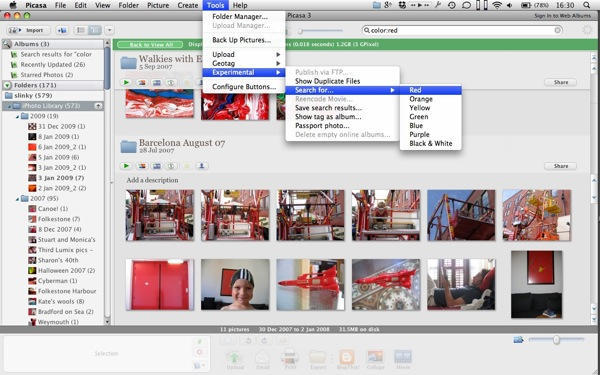Select the boy with striped hat thumbnail

pyautogui.click(x=235, y=284)
